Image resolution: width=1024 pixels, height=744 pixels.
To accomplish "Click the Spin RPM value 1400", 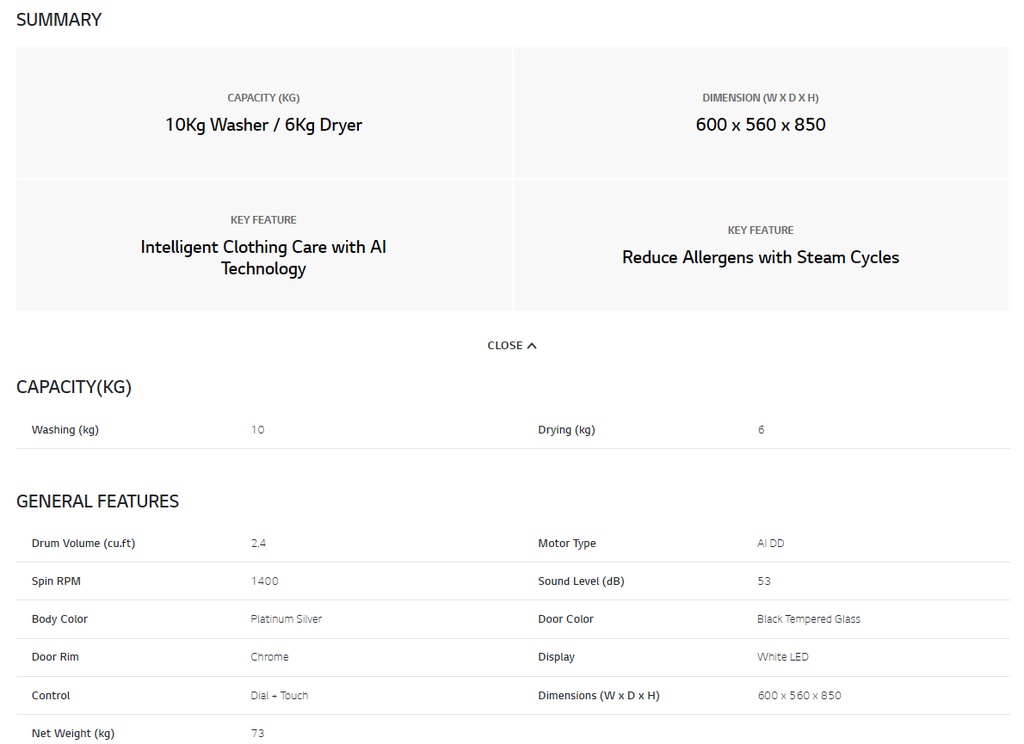I will 264,581.
